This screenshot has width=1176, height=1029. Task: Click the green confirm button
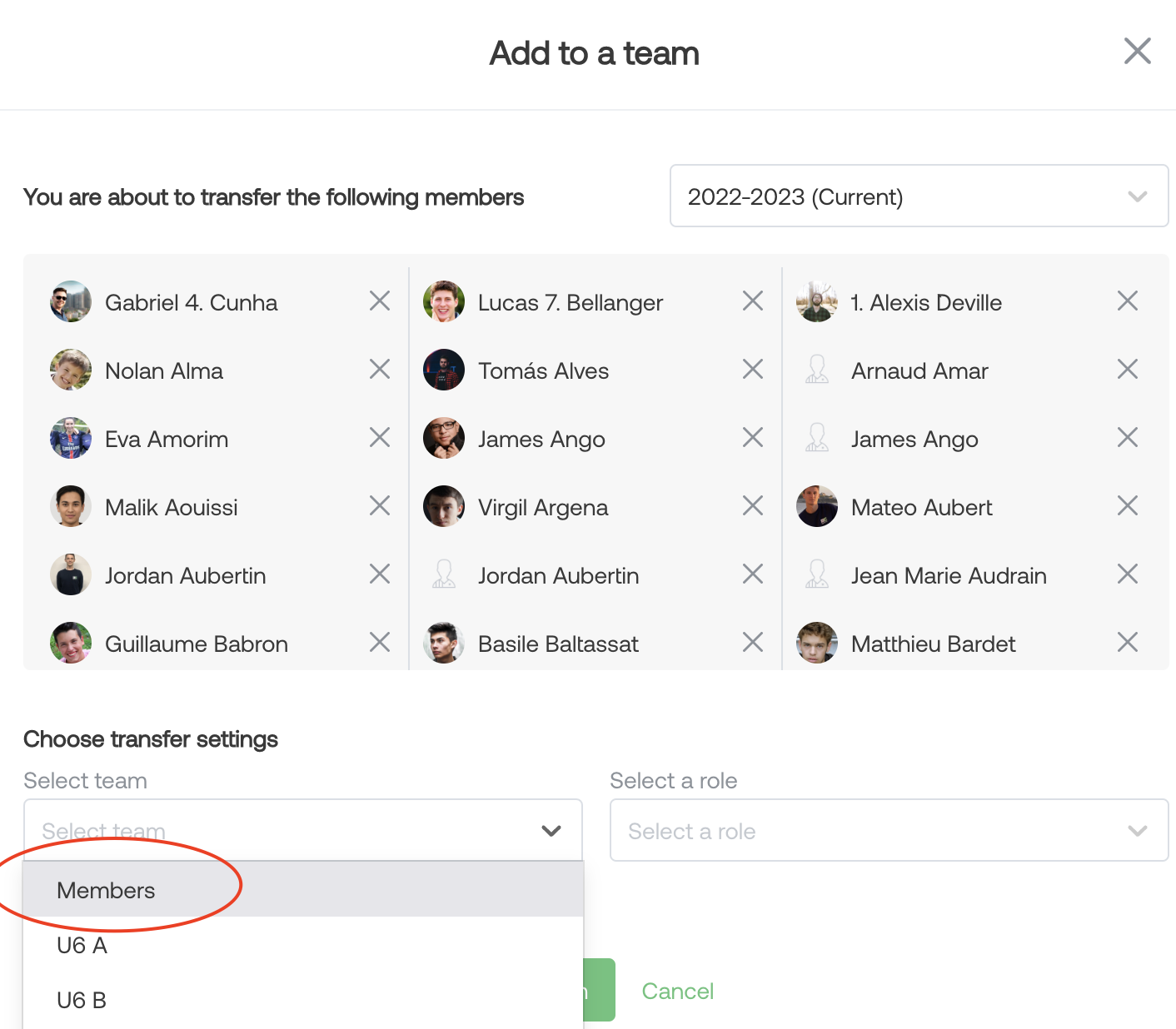600,990
